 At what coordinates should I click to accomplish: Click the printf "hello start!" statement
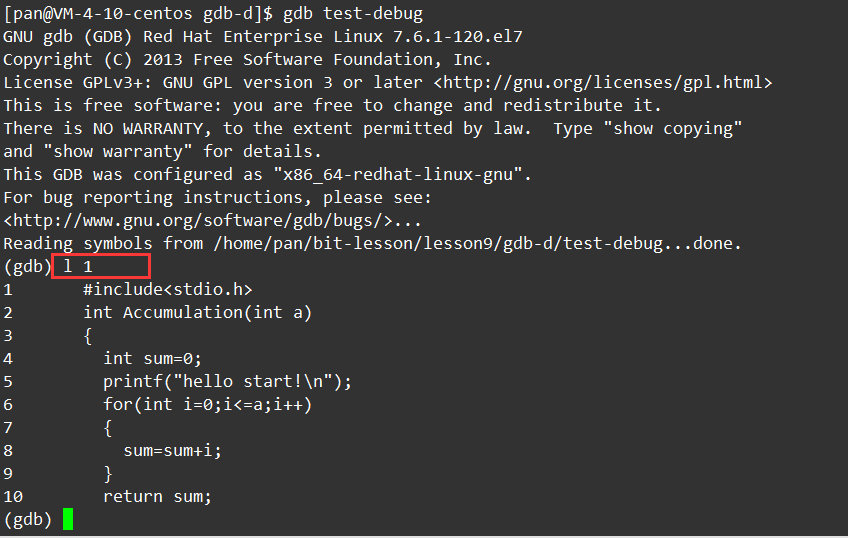(227, 381)
